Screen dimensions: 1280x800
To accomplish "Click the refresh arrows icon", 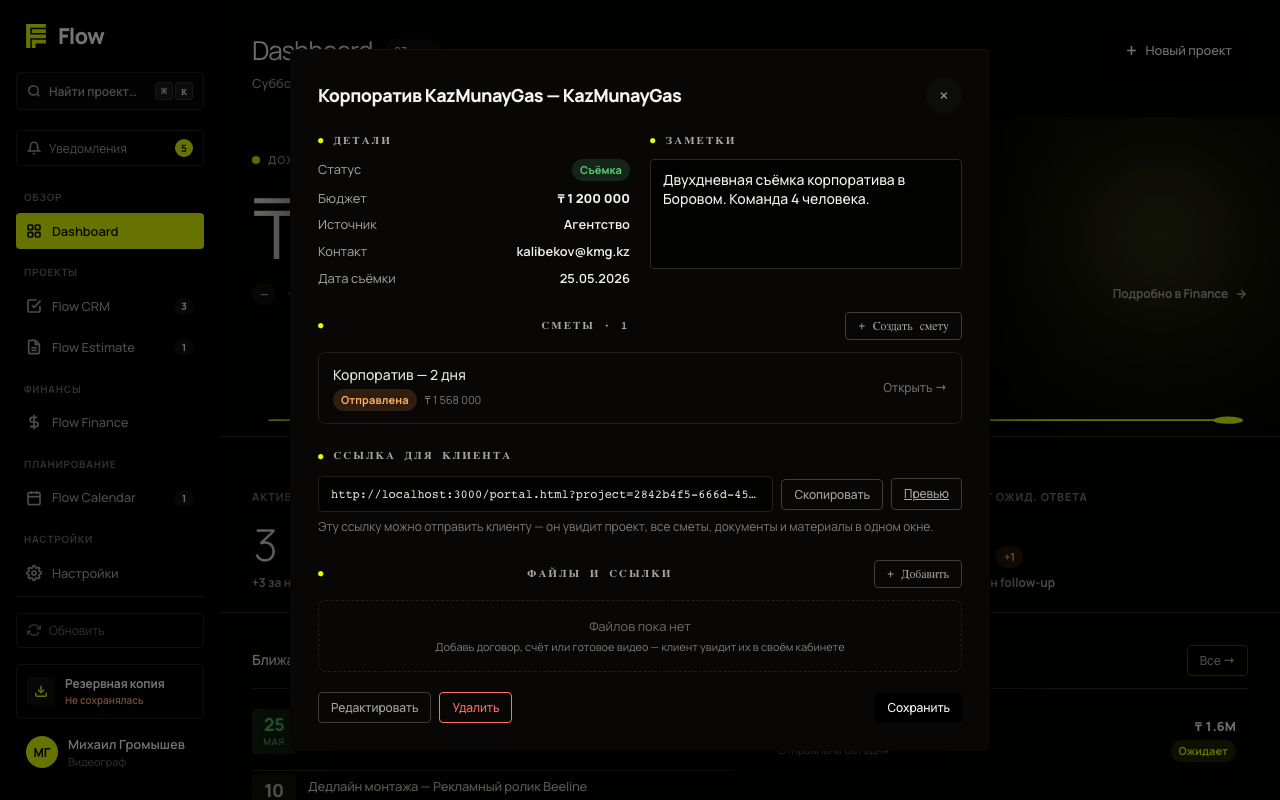I will (x=34, y=630).
